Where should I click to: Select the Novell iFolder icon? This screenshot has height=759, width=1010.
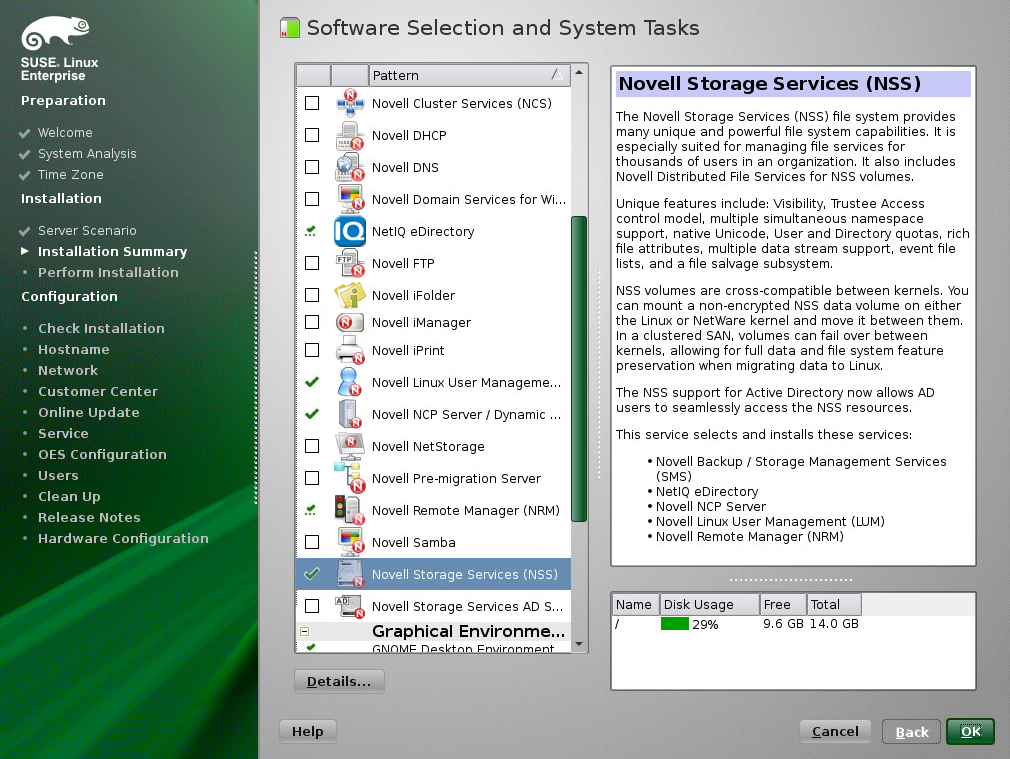tap(348, 295)
